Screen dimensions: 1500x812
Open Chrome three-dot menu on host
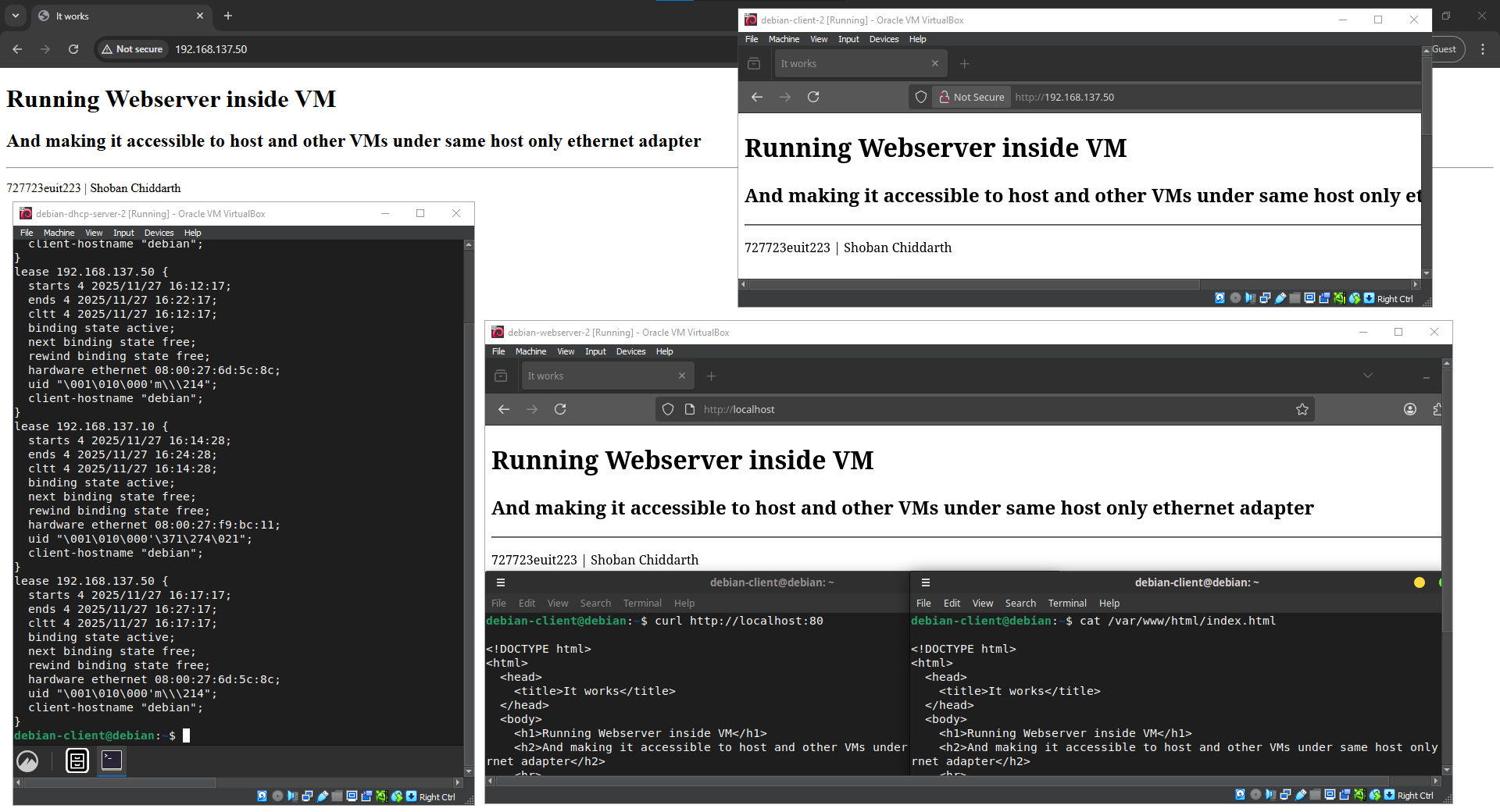click(1483, 49)
